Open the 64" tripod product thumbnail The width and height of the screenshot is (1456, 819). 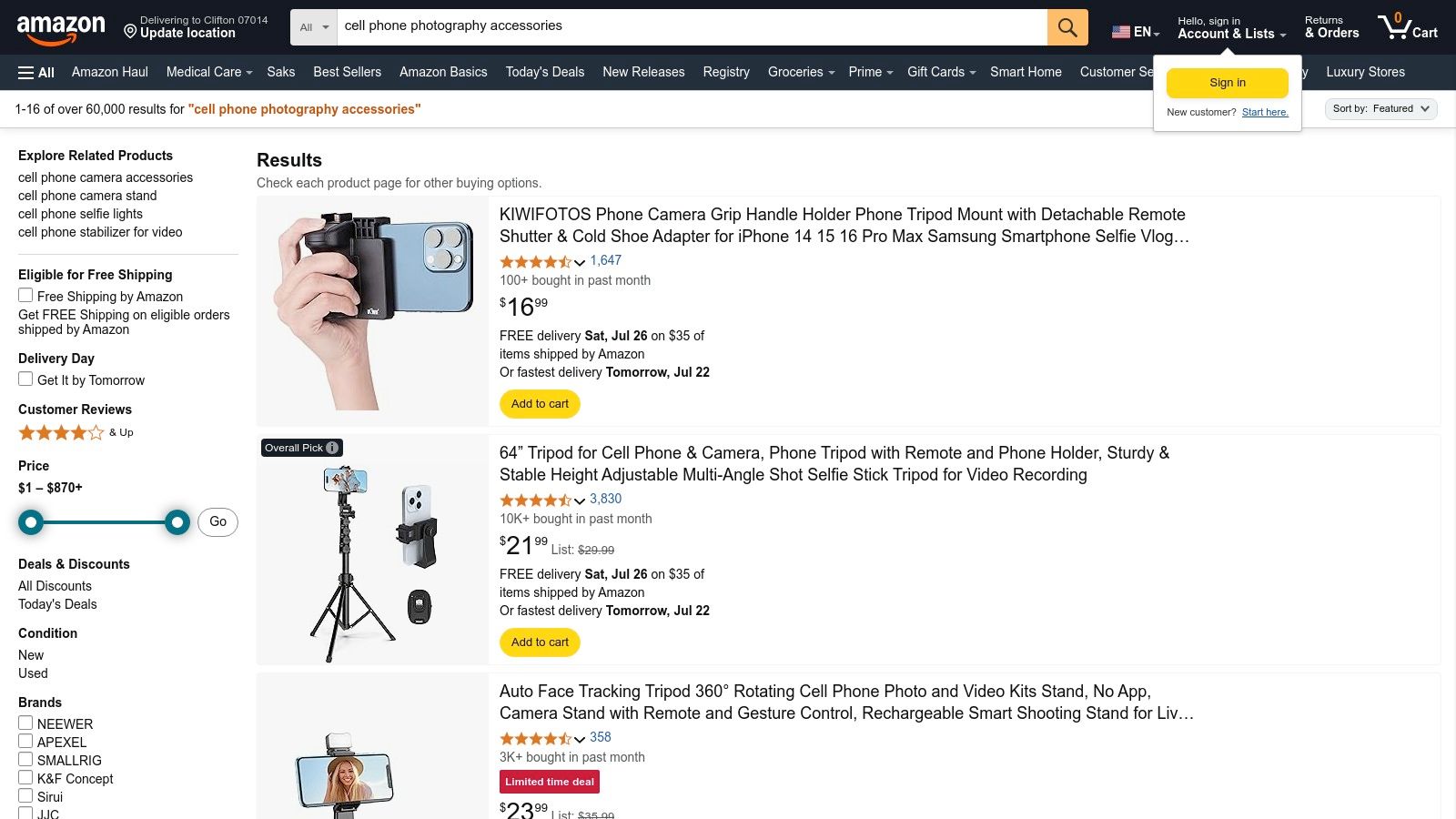[372, 551]
